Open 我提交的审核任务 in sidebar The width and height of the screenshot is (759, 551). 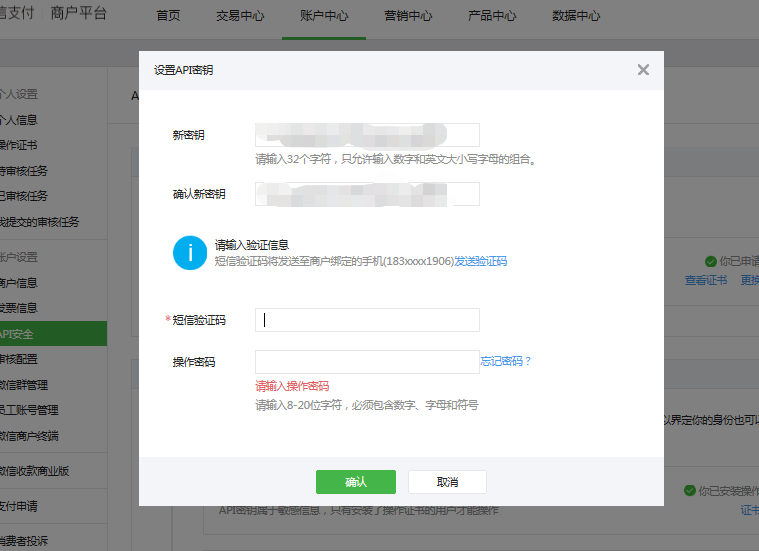click(x=39, y=222)
